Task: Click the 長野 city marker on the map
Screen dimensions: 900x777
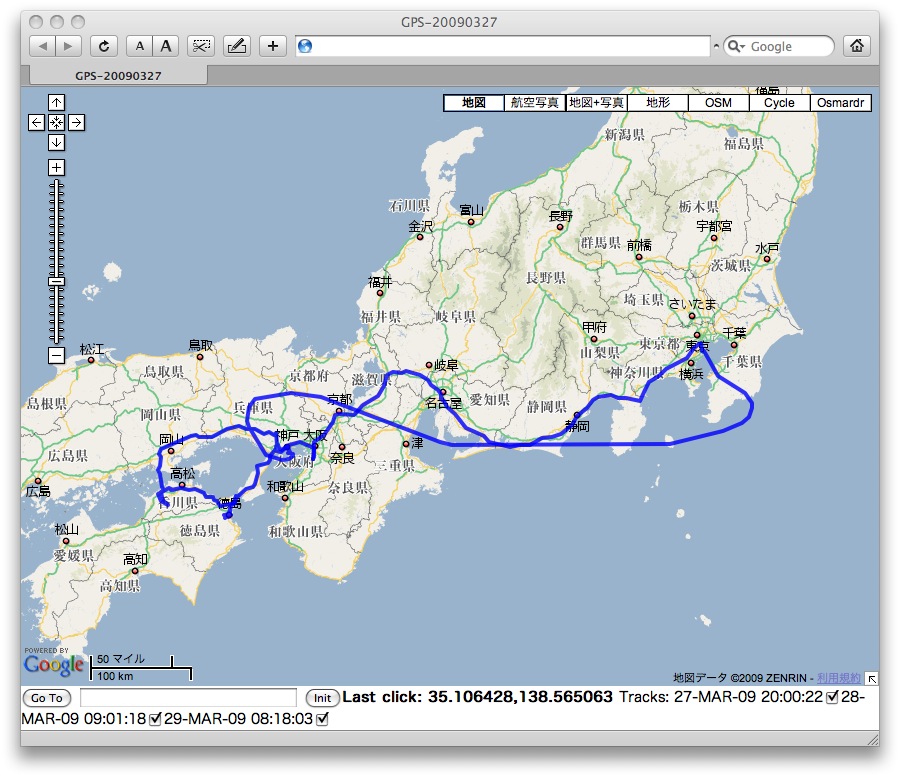Action: 560,227
